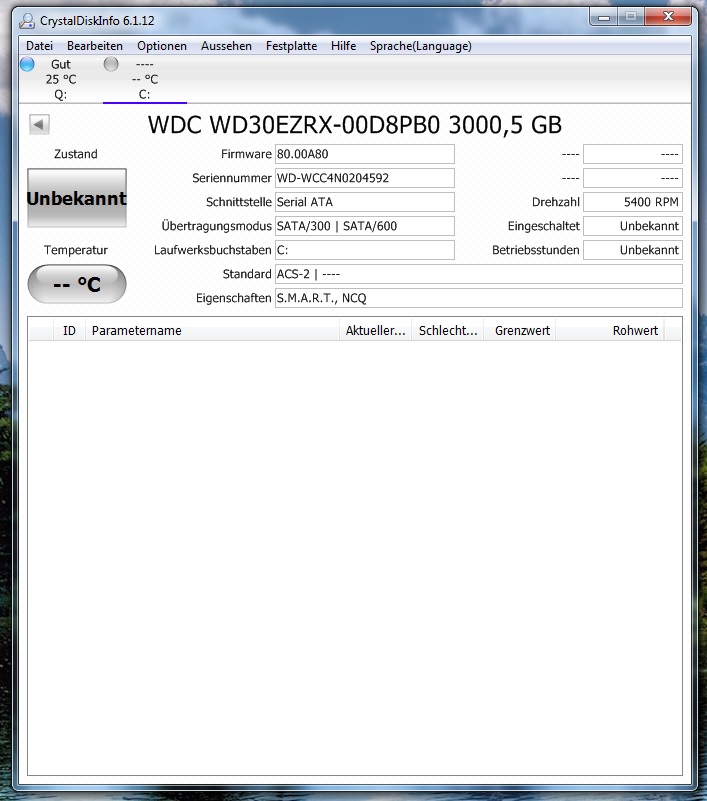Open the Datei menu
This screenshot has height=801, width=707.
pos(39,46)
